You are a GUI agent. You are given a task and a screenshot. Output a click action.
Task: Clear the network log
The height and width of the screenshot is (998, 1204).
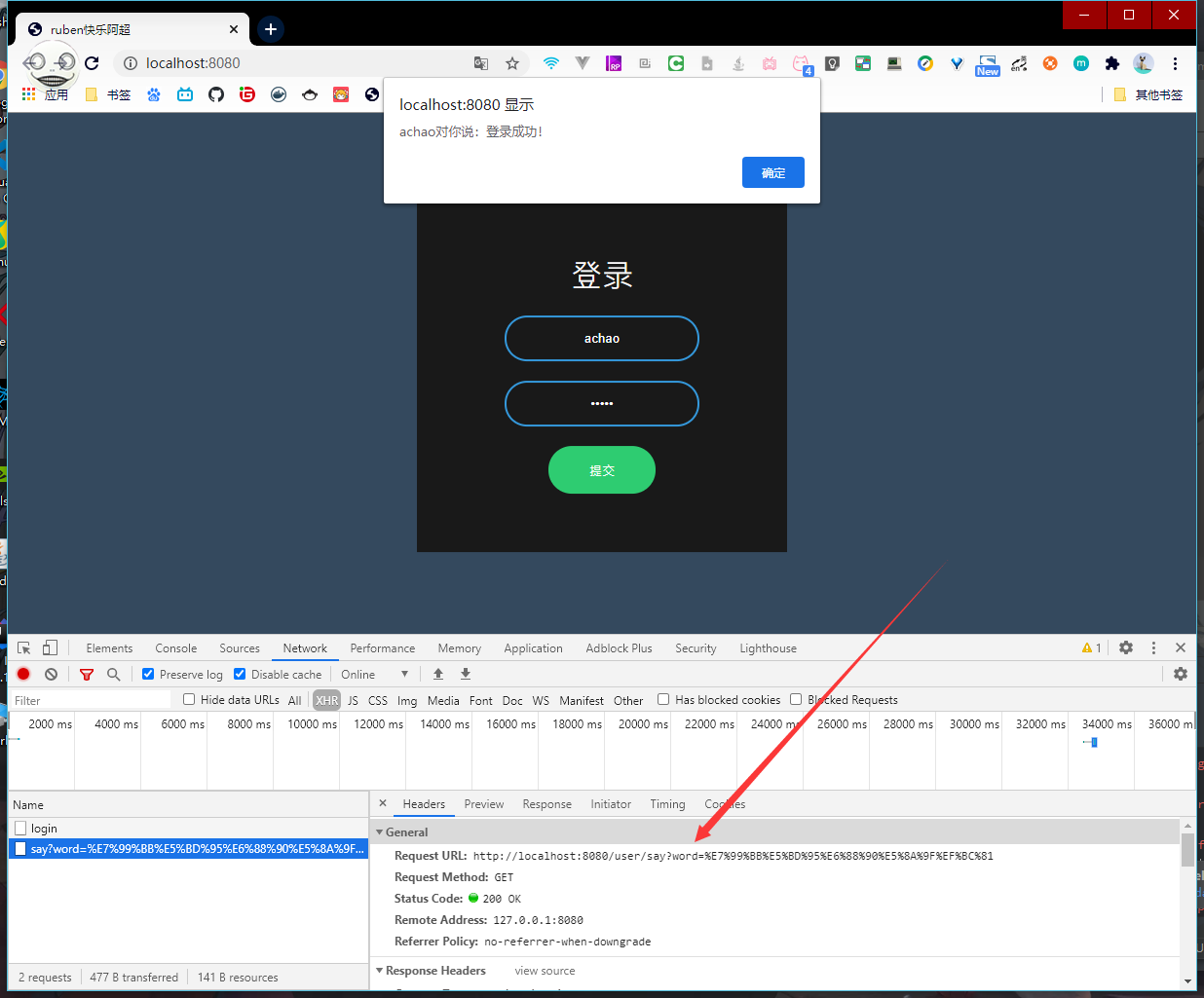point(51,674)
